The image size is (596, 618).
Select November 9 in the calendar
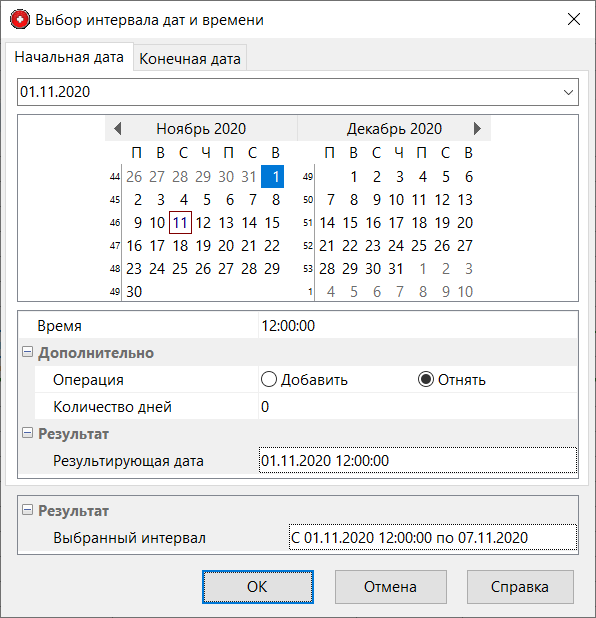click(x=138, y=223)
